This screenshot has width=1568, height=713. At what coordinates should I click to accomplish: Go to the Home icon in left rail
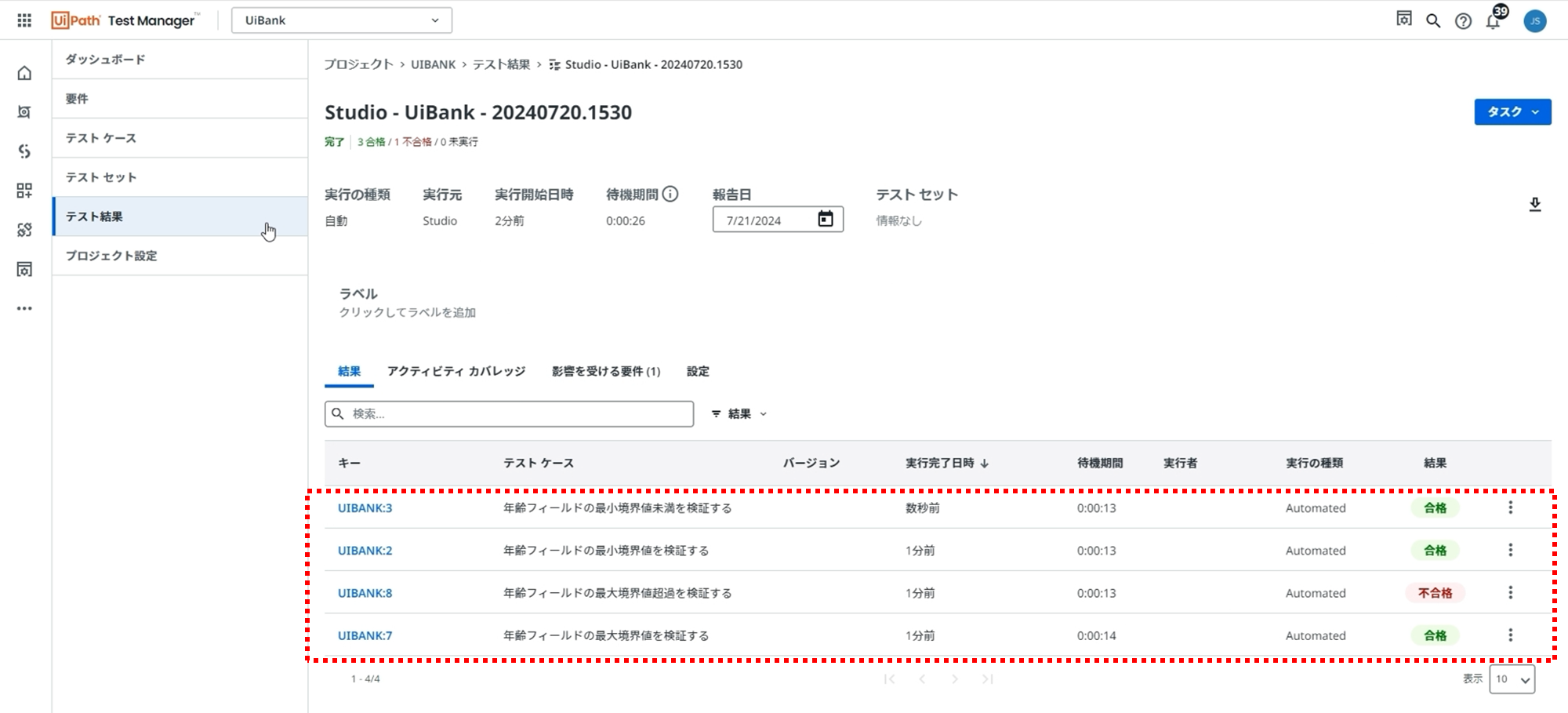24,73
